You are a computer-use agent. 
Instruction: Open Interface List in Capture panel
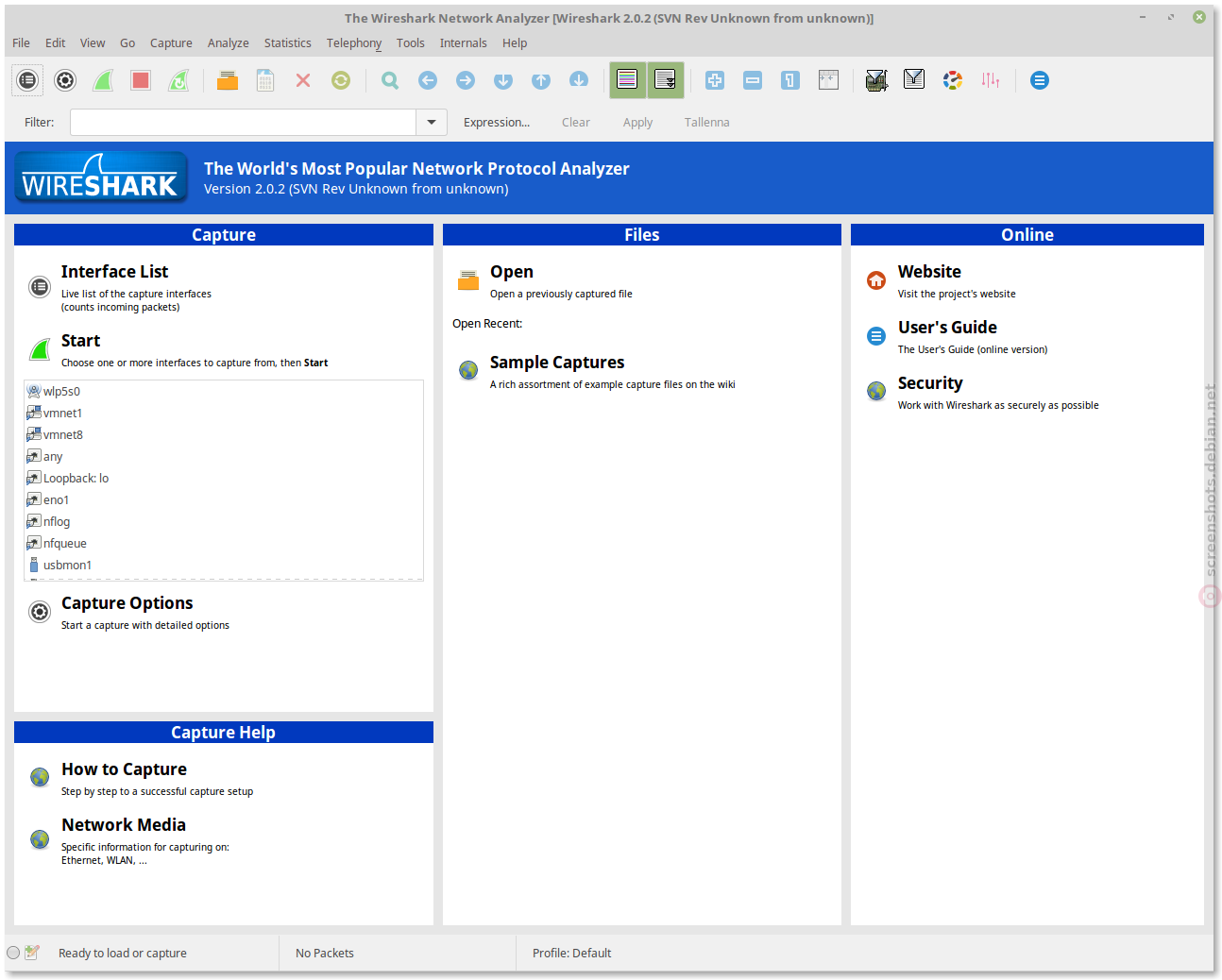[114, 272]
